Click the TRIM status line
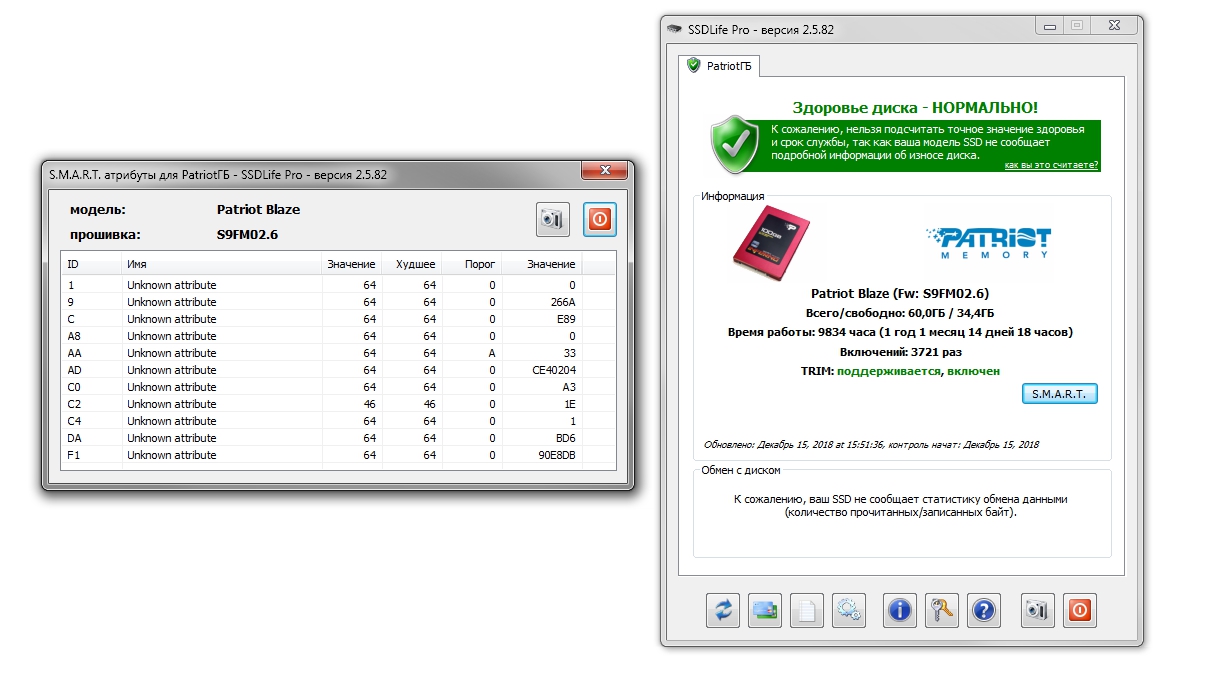This screenshot has height=687, width=1222. click(x=901, y=370)
